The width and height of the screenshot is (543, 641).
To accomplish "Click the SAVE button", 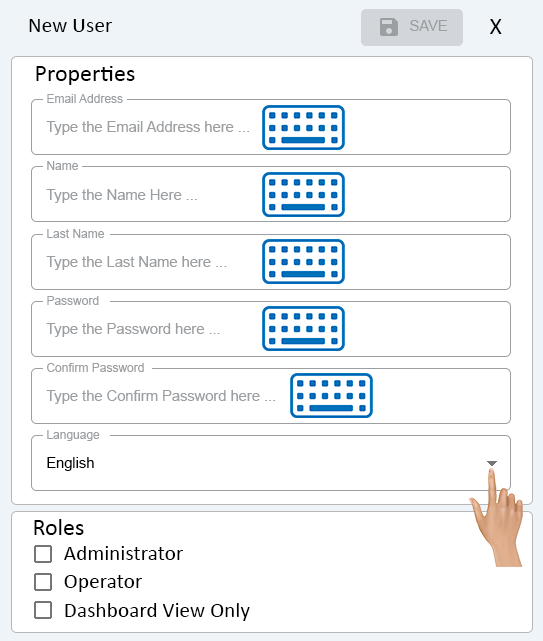I will pyautogui.click(x=412, y=27).
